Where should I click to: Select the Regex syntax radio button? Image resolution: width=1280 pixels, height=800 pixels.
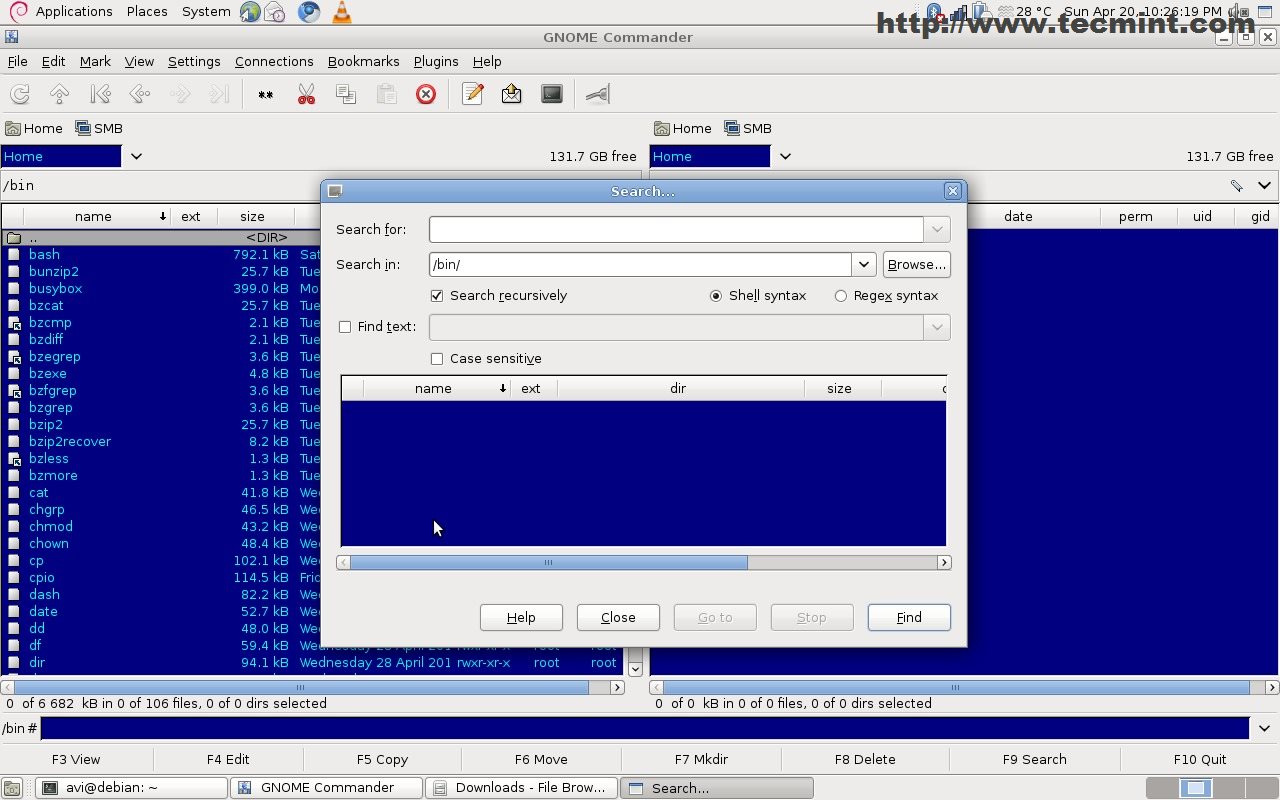click(840, 296)
